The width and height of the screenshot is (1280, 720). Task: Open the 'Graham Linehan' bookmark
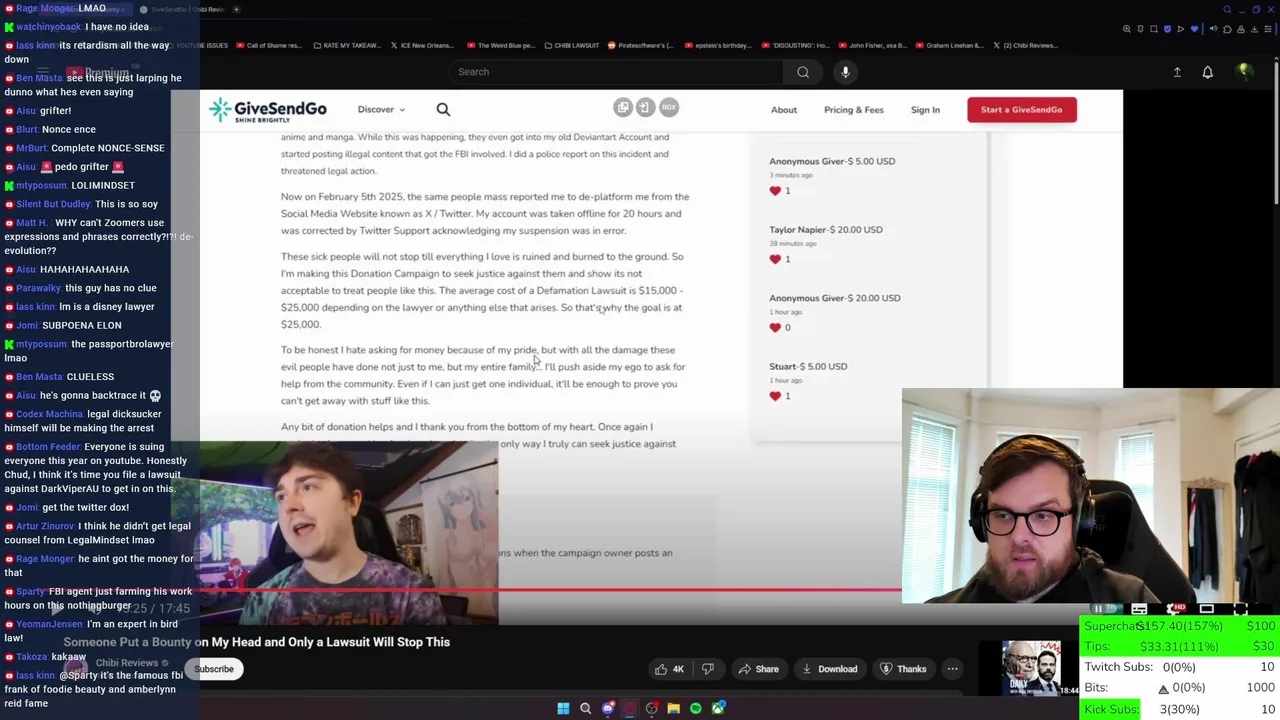(x=950, y=45)
